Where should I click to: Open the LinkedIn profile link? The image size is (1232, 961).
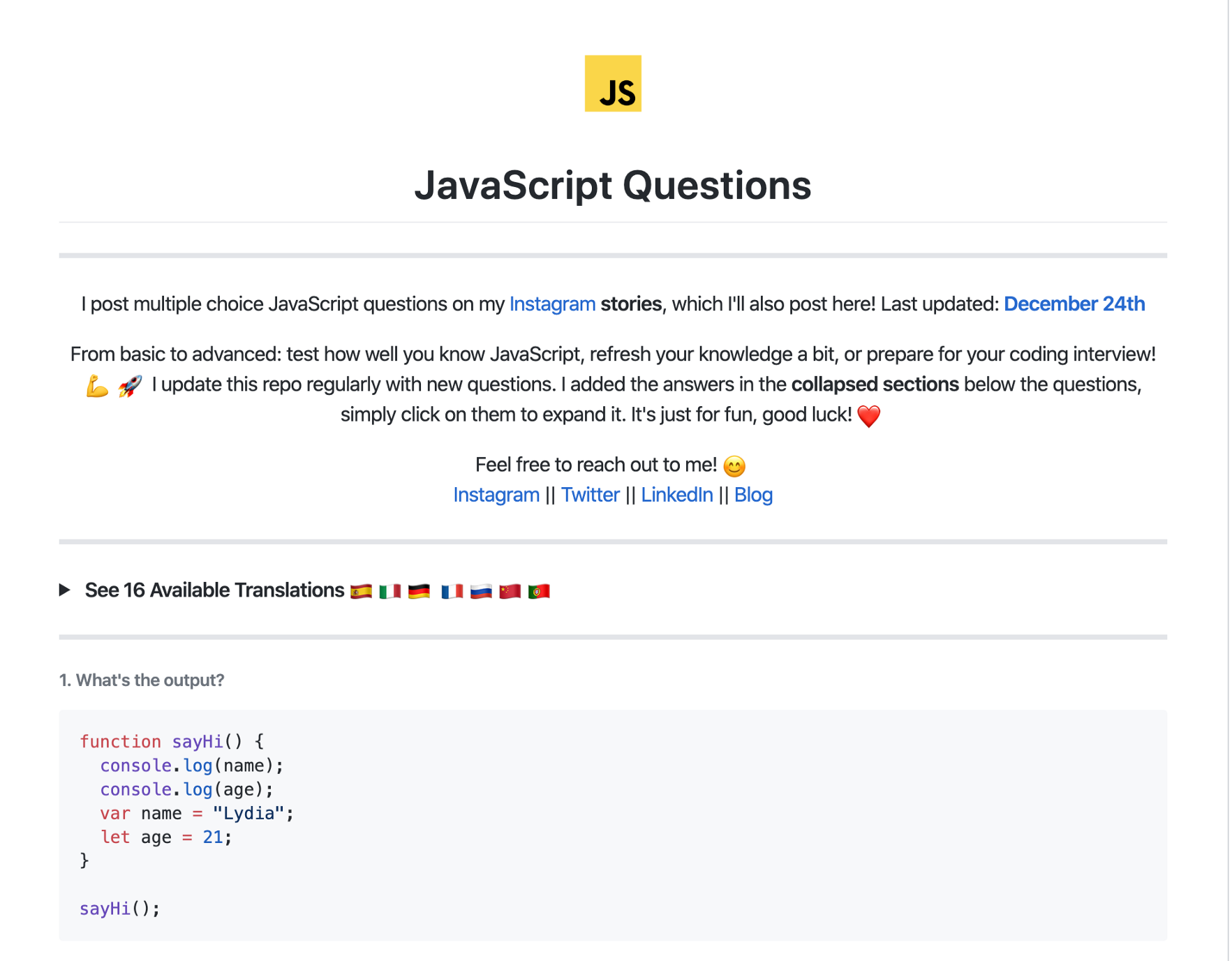676,495
